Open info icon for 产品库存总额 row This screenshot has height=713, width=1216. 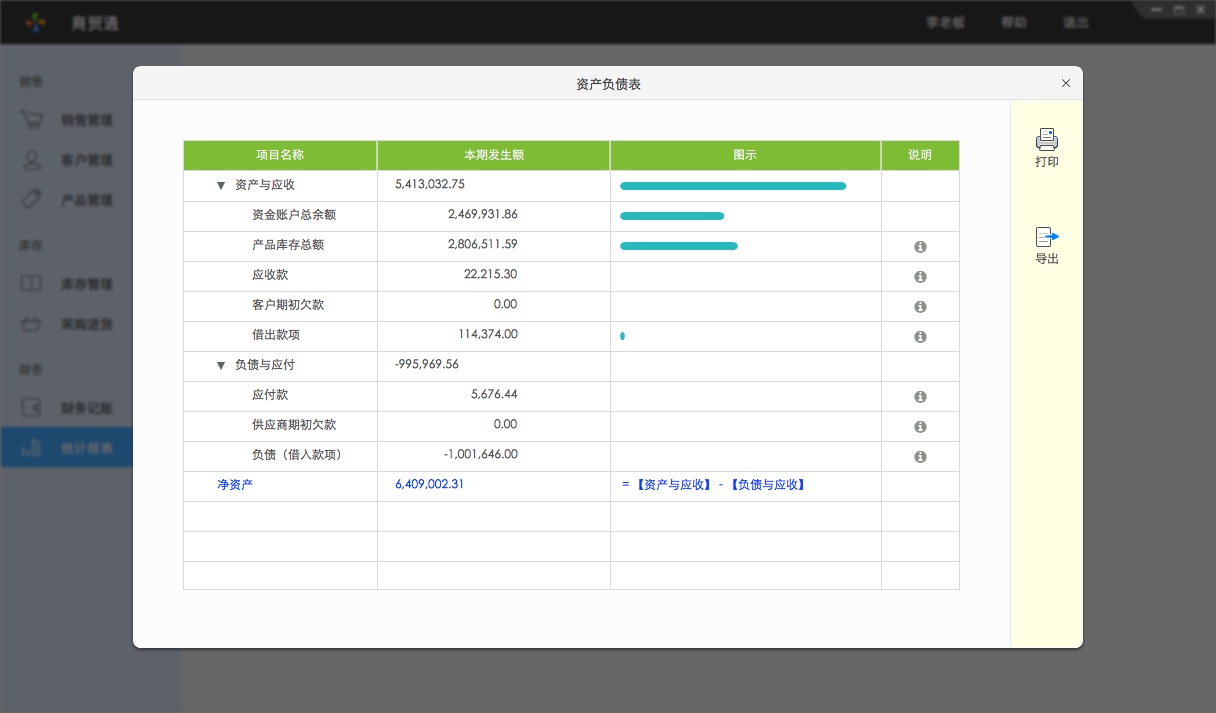click(920, 247)
